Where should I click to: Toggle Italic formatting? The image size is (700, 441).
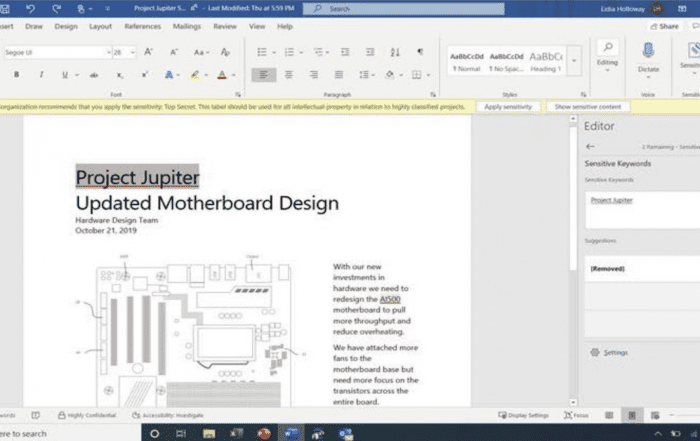(41, 75)
